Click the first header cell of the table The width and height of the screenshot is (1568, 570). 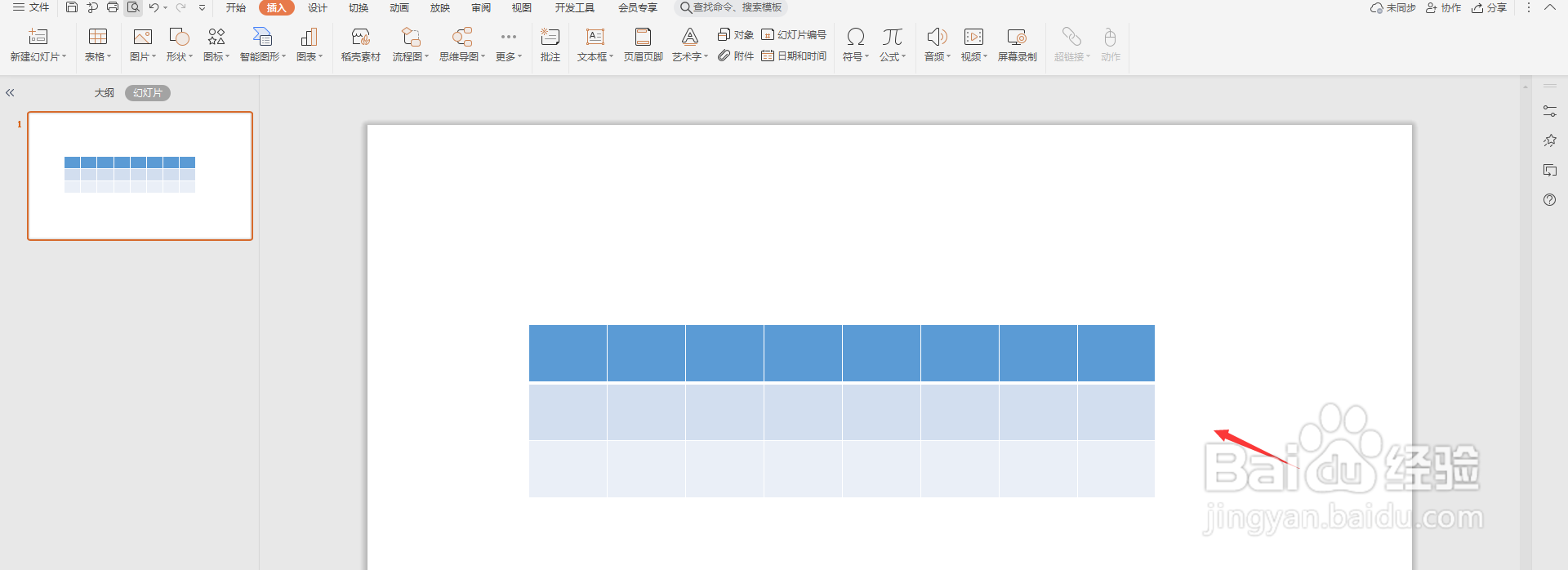[x=568, y=353]
